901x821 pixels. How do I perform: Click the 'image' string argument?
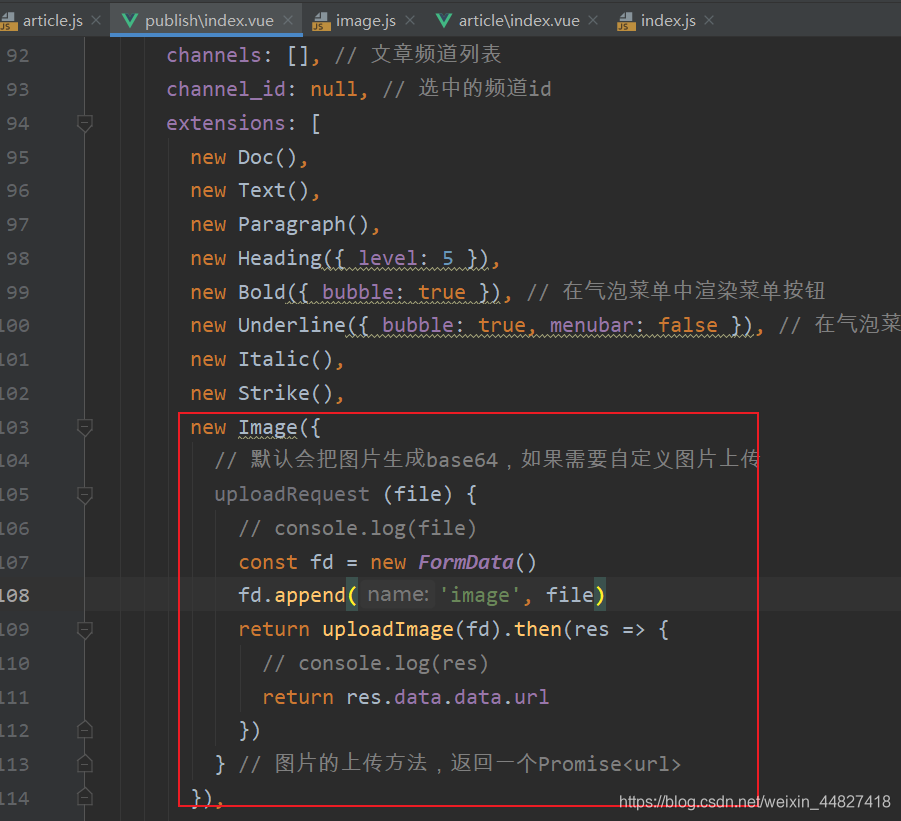coord(480,596)
